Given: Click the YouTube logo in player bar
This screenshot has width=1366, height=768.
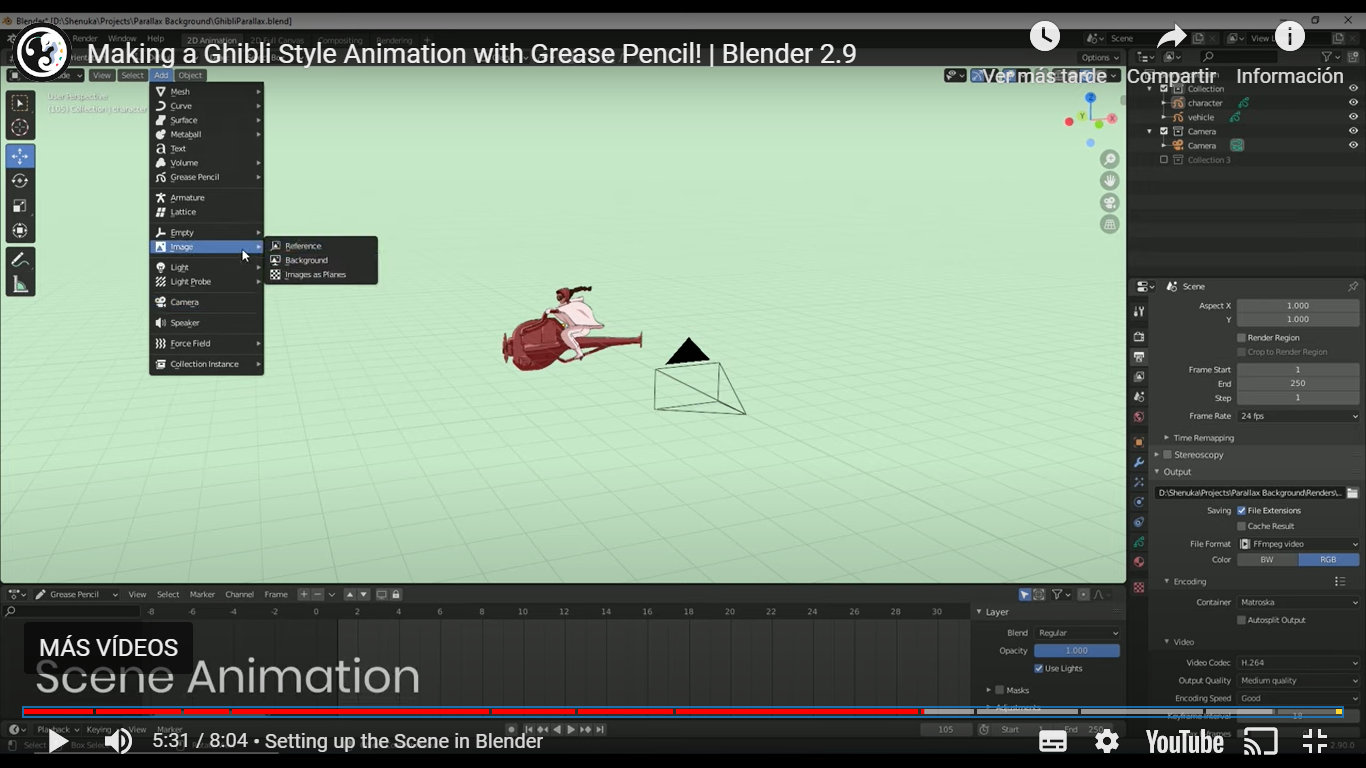Looking at the screenshot, I should (x=1184, y=741).
